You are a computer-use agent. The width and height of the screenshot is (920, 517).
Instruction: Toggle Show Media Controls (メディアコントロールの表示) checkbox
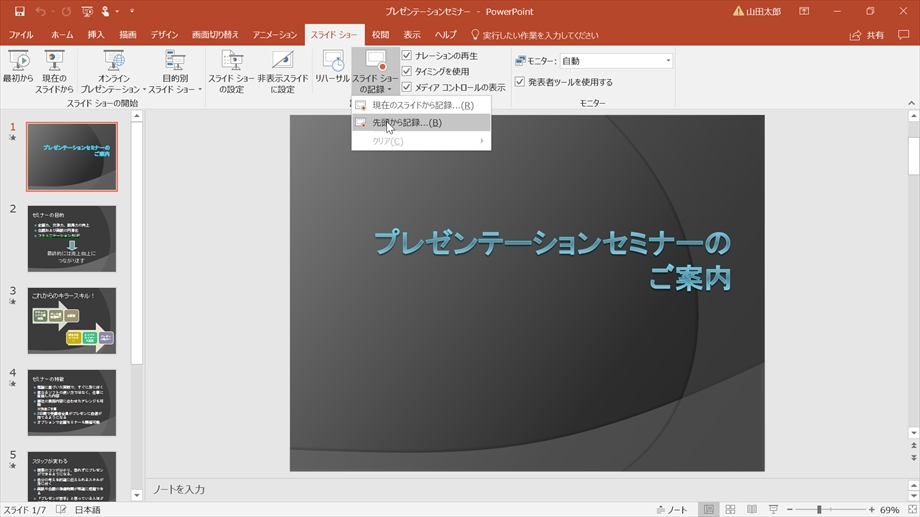coord(407,87)
